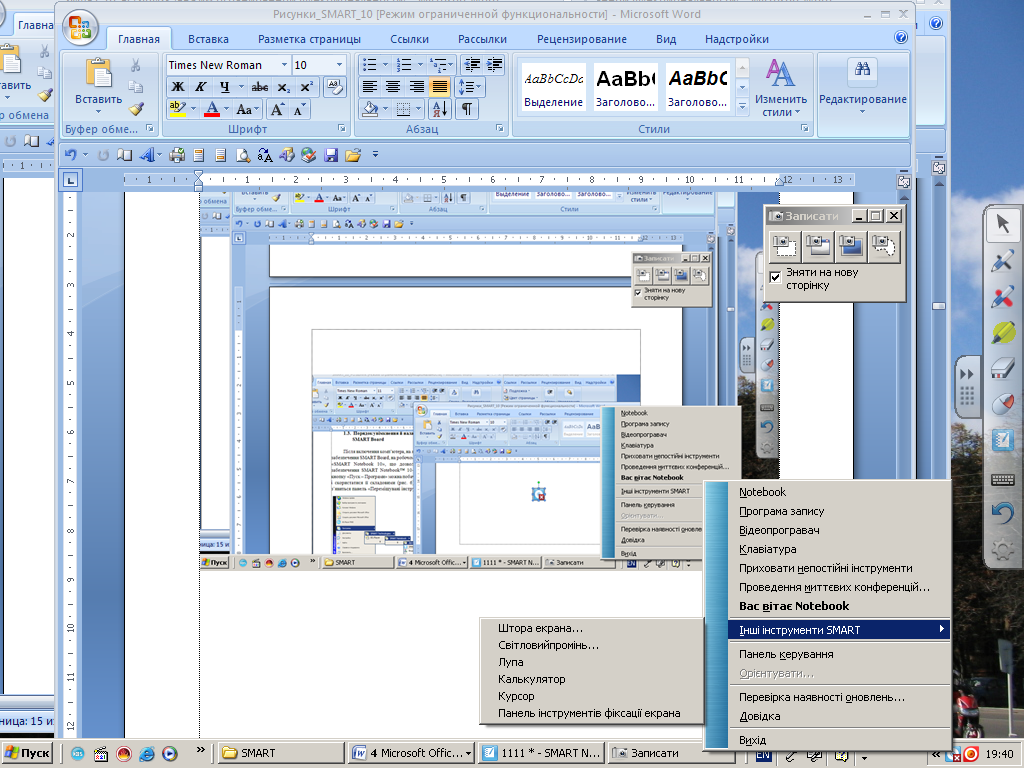Decrease the paragraph indent
This screenshot has width=1024, height=768.
click(472, 65)
